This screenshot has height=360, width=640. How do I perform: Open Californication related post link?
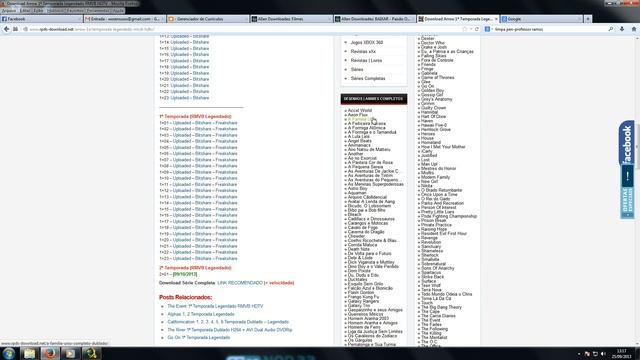coord(228,322)
